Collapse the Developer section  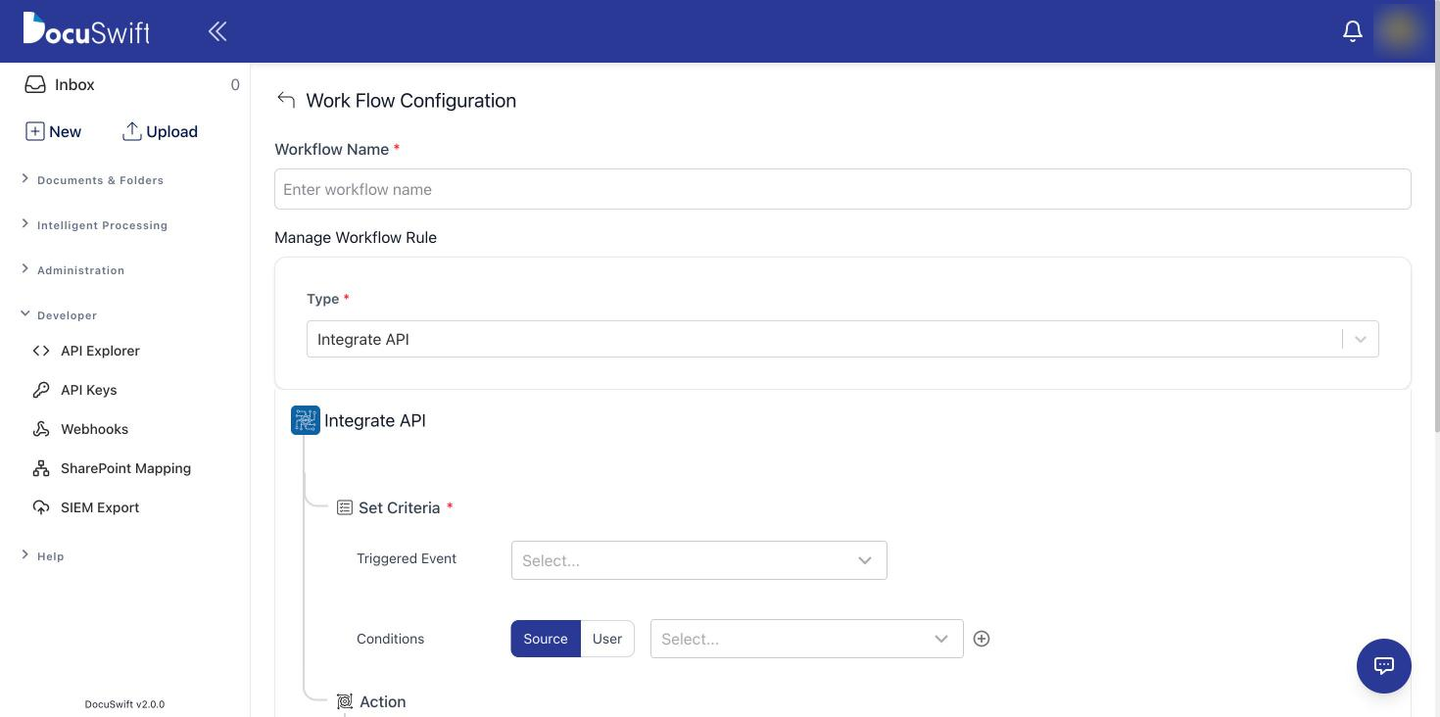tap(59, 315)
